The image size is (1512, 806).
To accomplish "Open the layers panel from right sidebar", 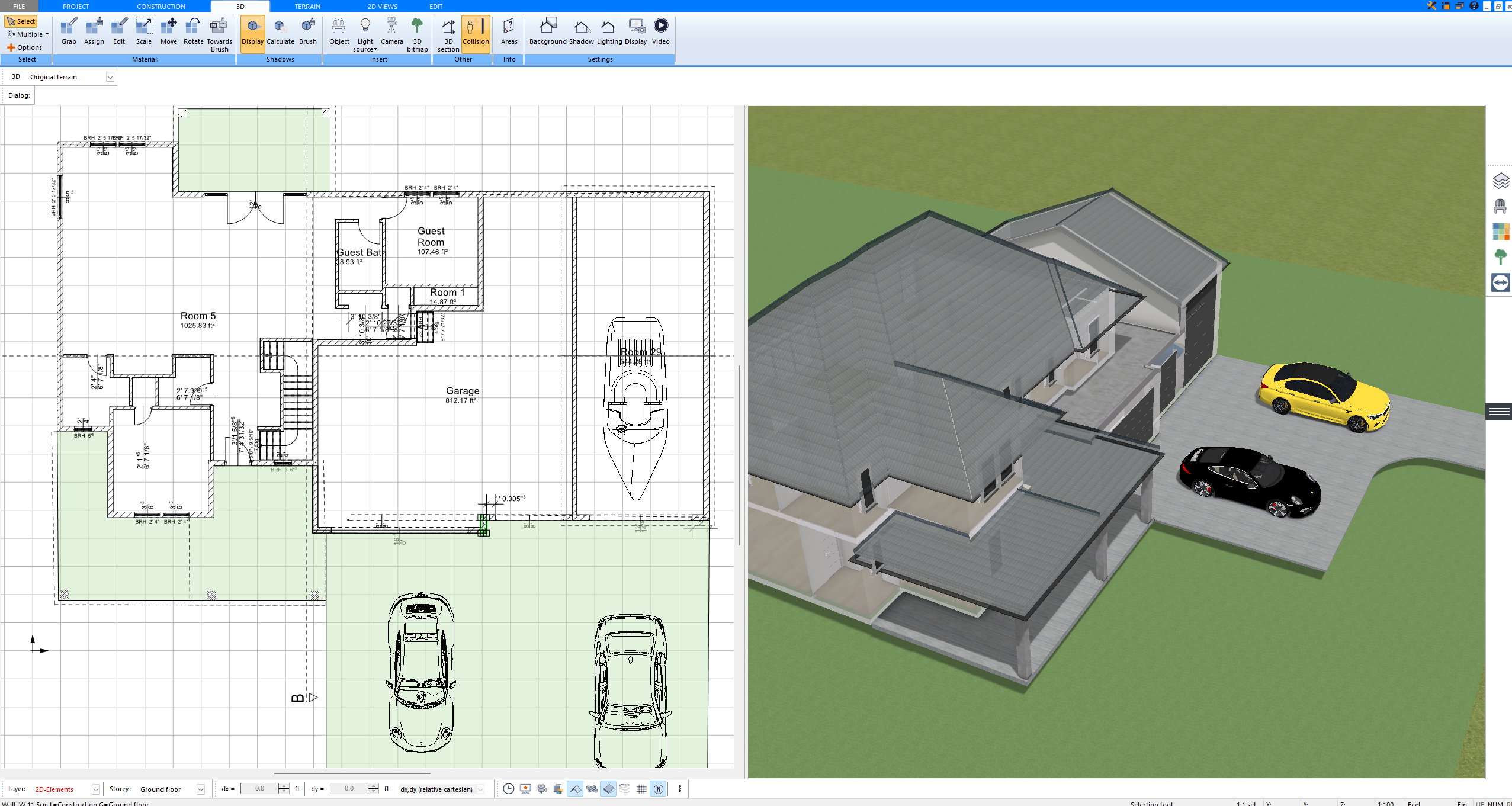I will point(1501,181).
